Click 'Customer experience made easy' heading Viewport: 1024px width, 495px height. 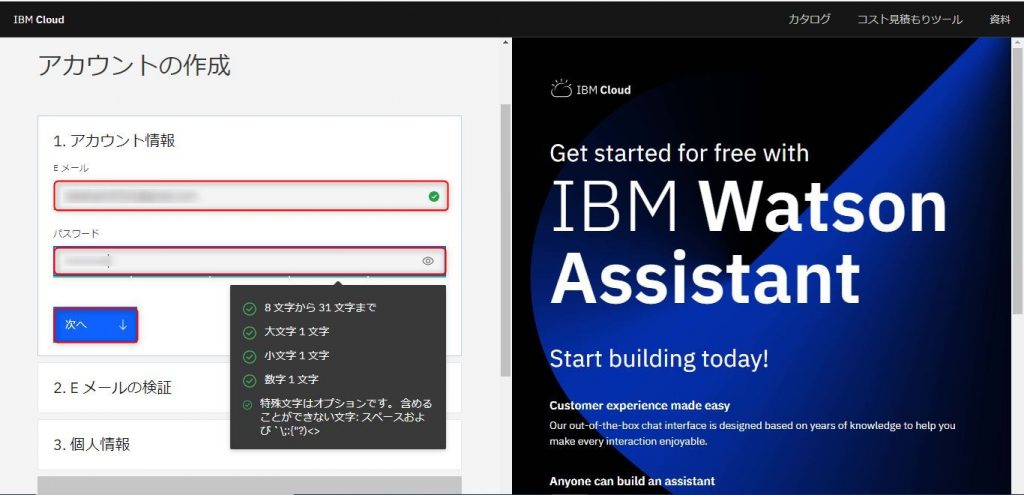pyautogui.click(x=639, y=406)
